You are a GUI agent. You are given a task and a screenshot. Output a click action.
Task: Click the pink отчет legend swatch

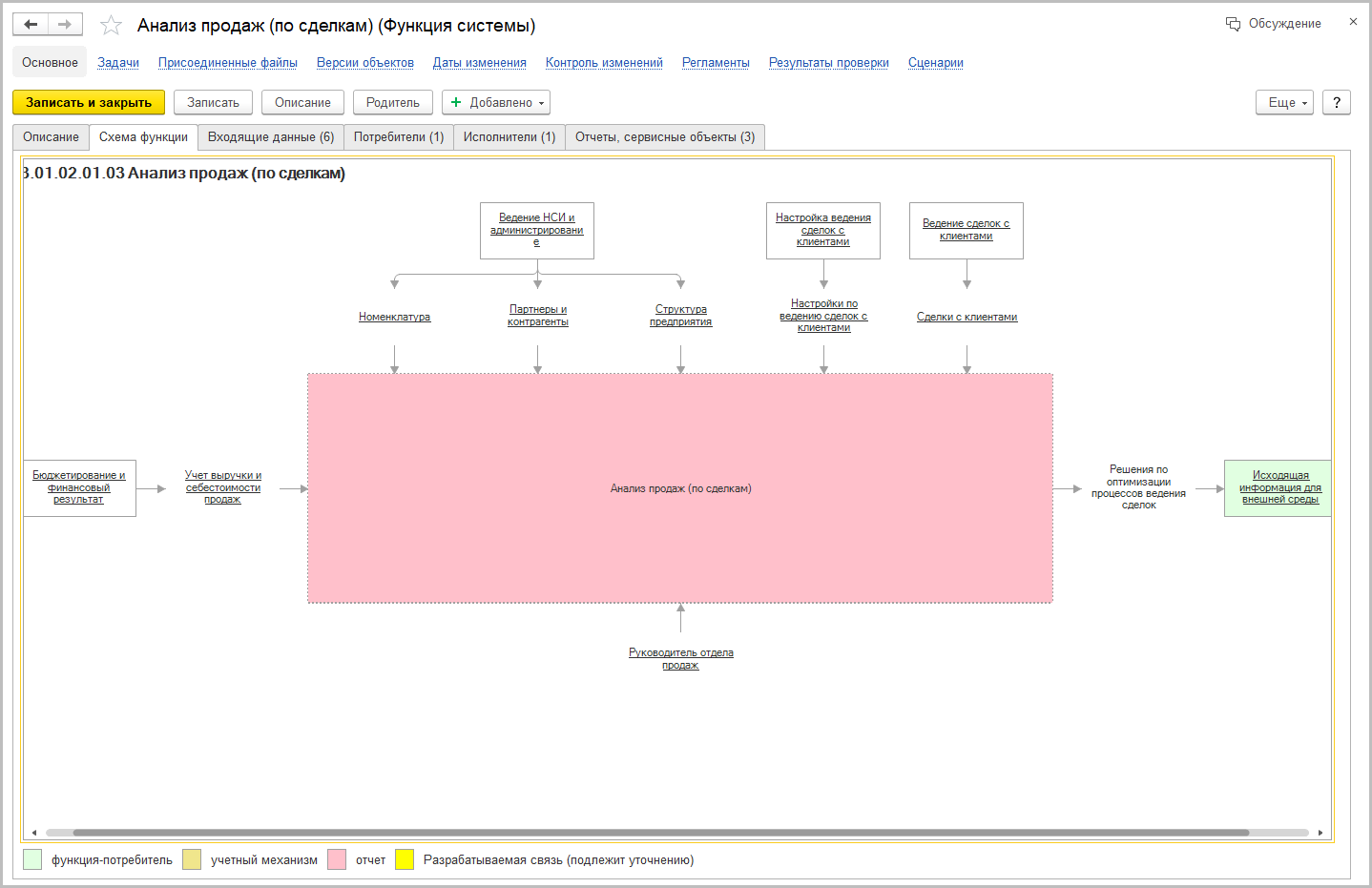click(x=337, y=859)
